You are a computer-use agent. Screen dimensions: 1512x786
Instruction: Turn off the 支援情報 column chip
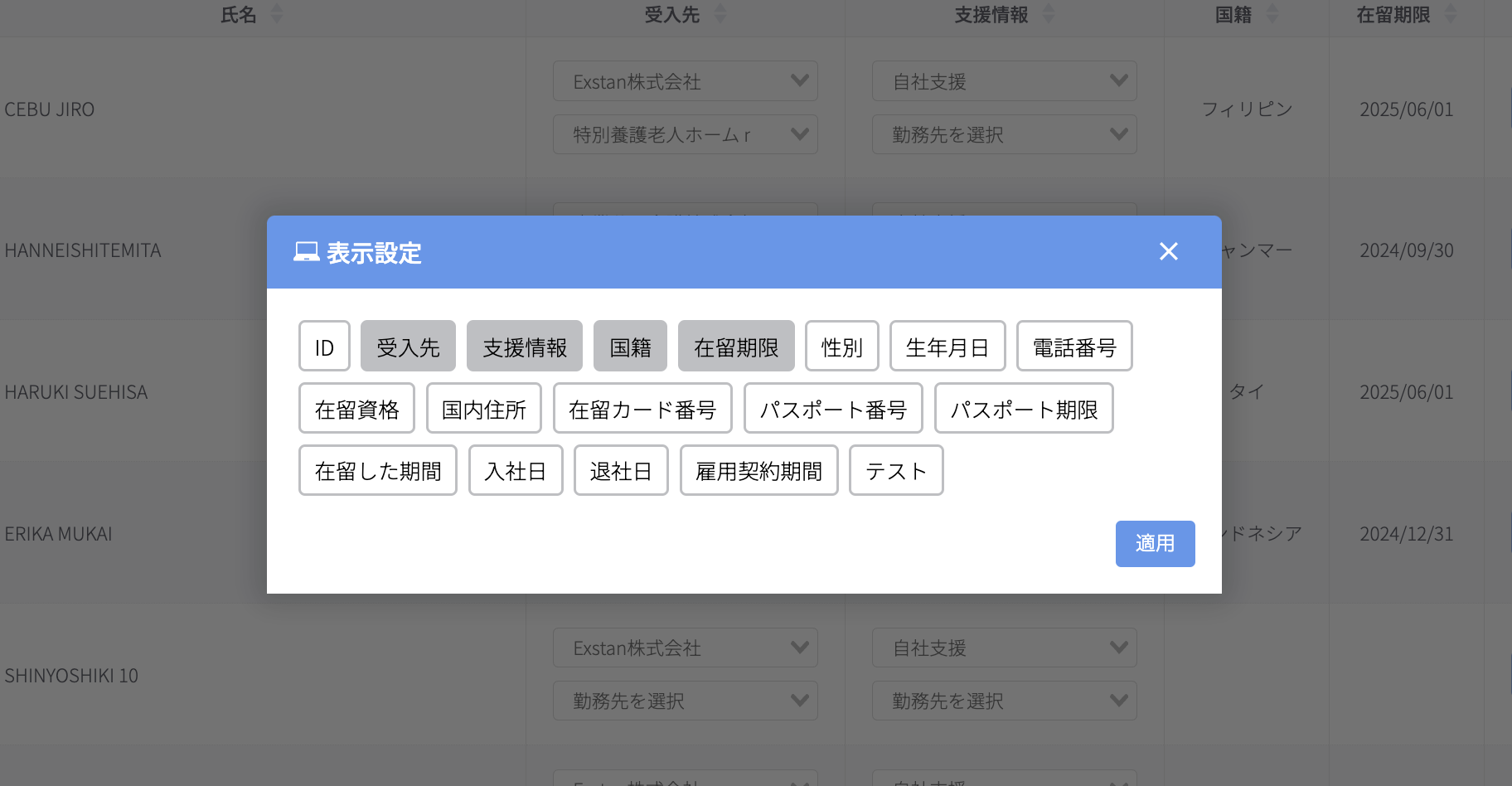(x=524, y=347)
